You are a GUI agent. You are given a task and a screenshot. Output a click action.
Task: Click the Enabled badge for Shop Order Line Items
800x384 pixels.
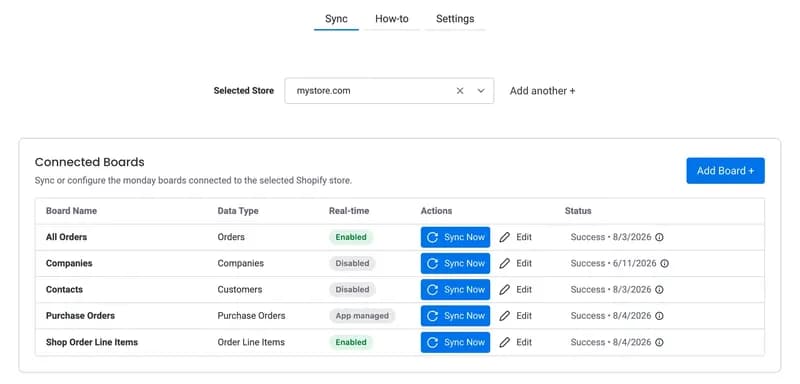point(351,342)
